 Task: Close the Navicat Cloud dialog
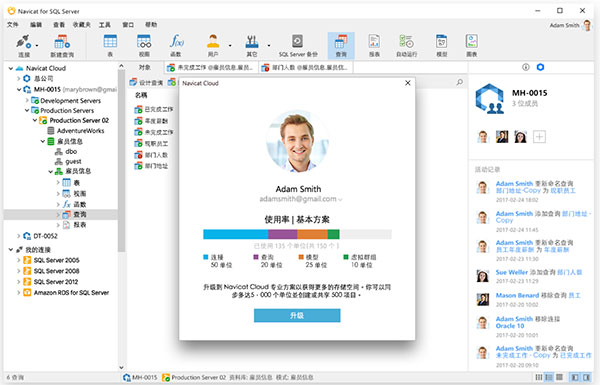tap(408, 83)
